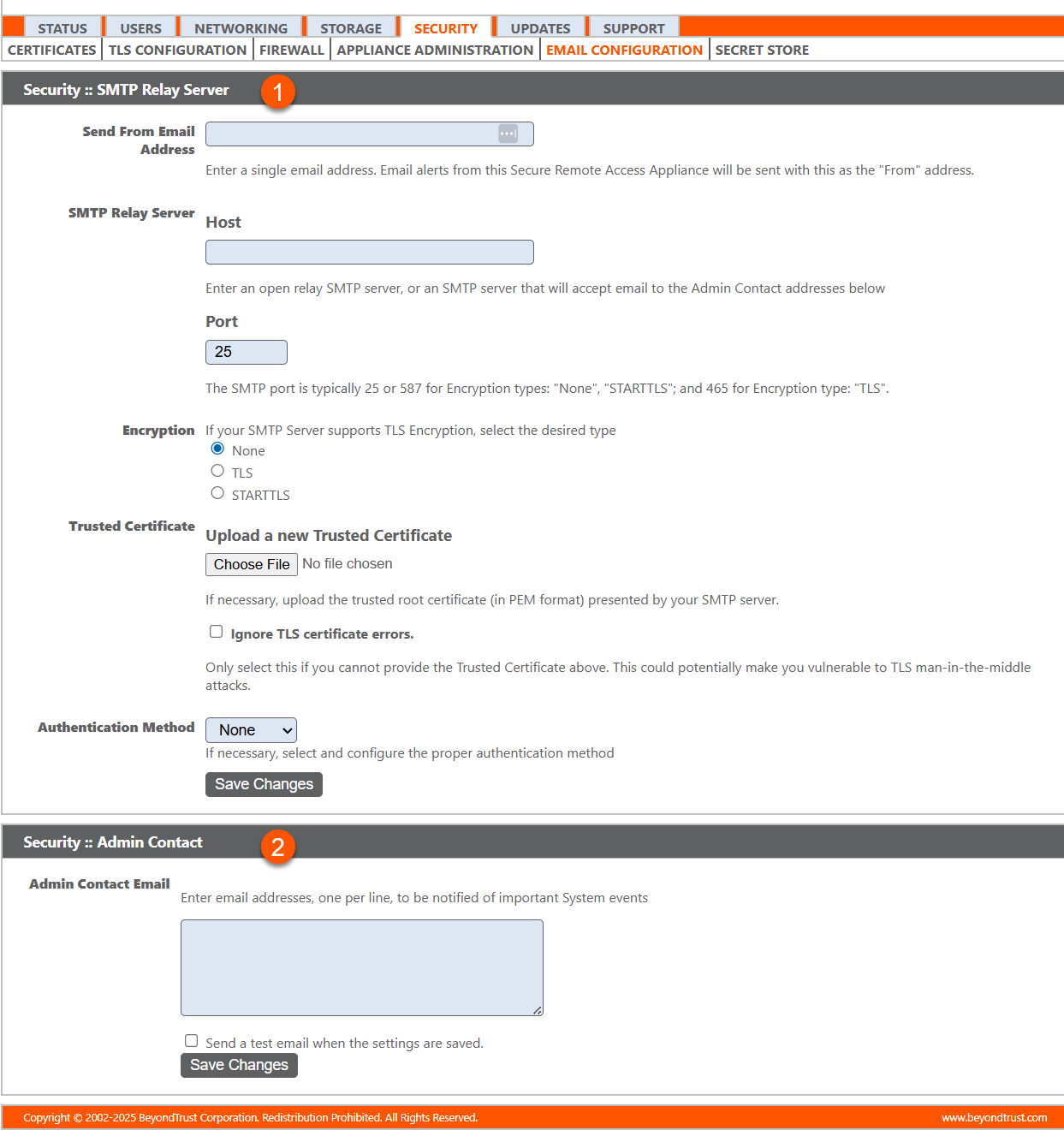Open the FIREWALL sub-tab
The height and width of the screenshot is (1130, 1064).
292,50
